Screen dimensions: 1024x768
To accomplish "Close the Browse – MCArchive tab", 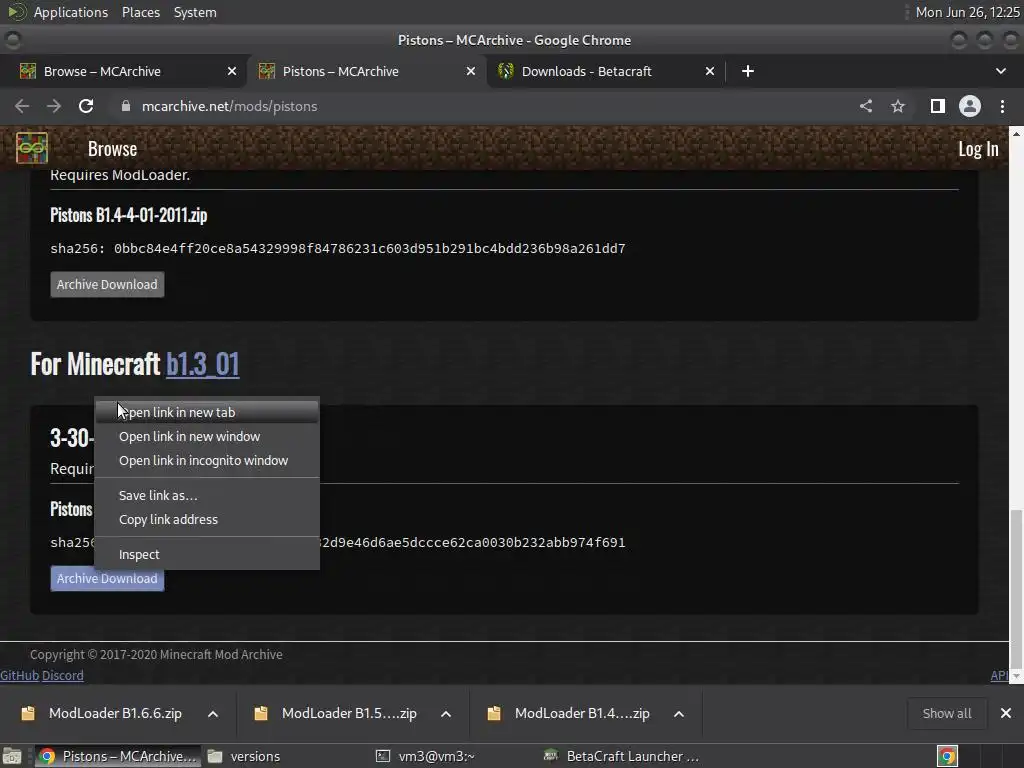I will point(232,71).
